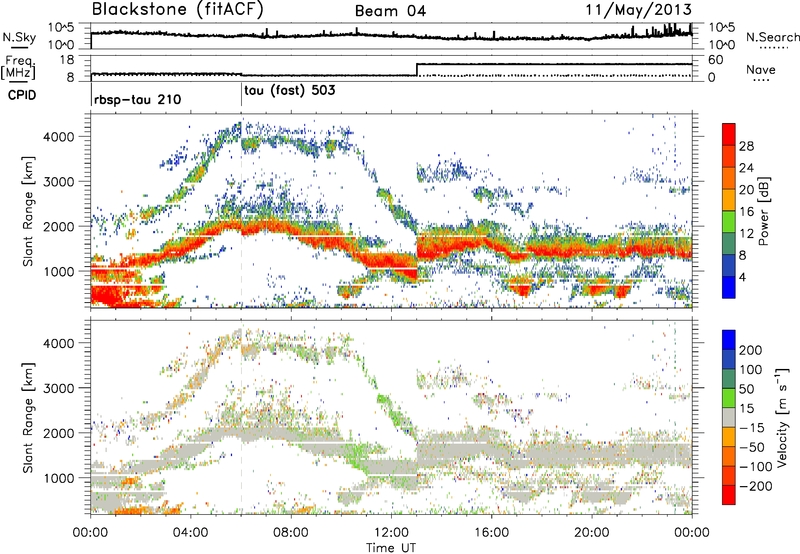
Task: Click the date '11/May/2013'
Action: click(638, 10)
